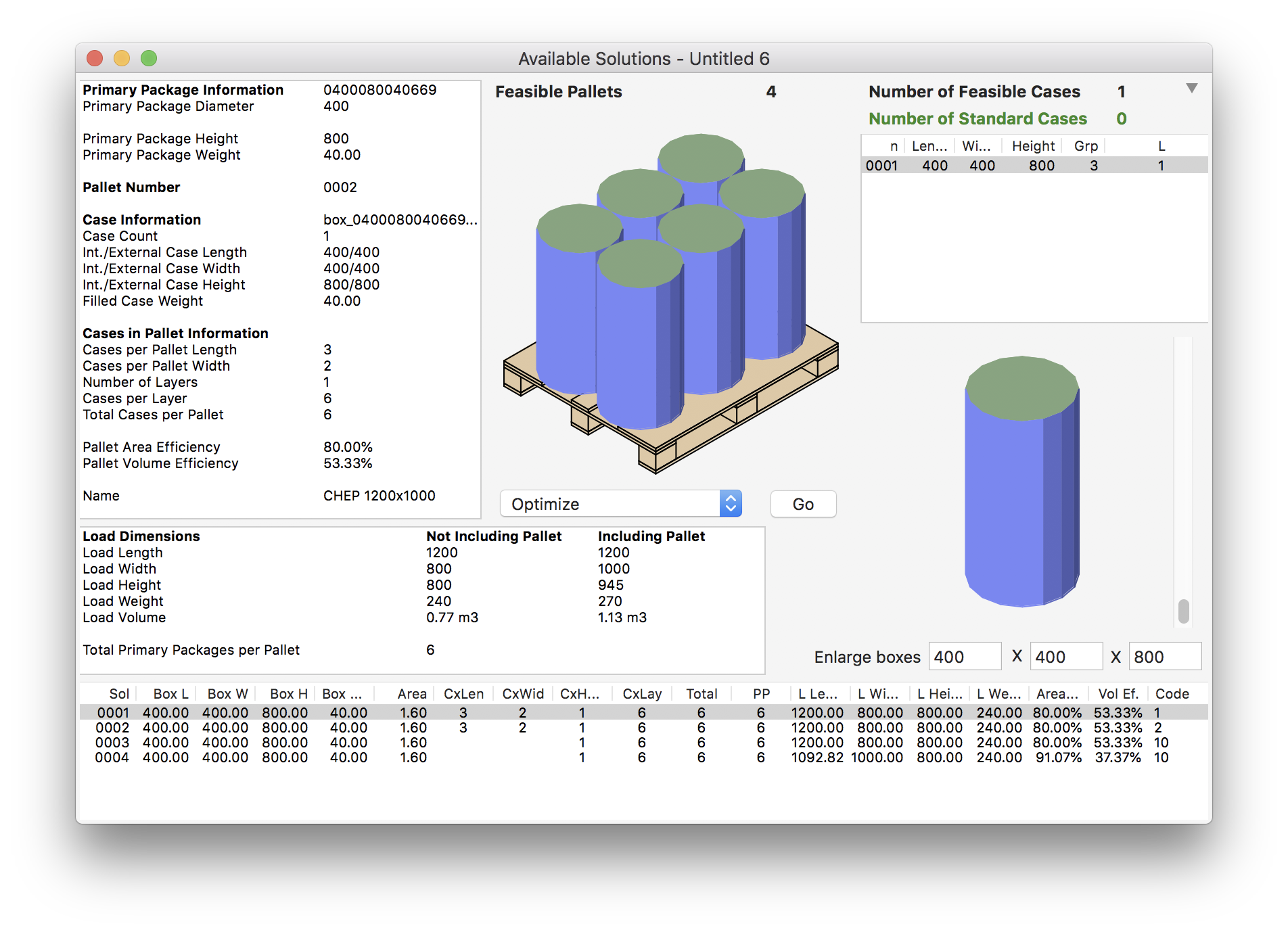Sort by the Area column header in the solutions table
Image resolution: width=1288 pixels, height=932 pixels.
(x=411, y=694)
